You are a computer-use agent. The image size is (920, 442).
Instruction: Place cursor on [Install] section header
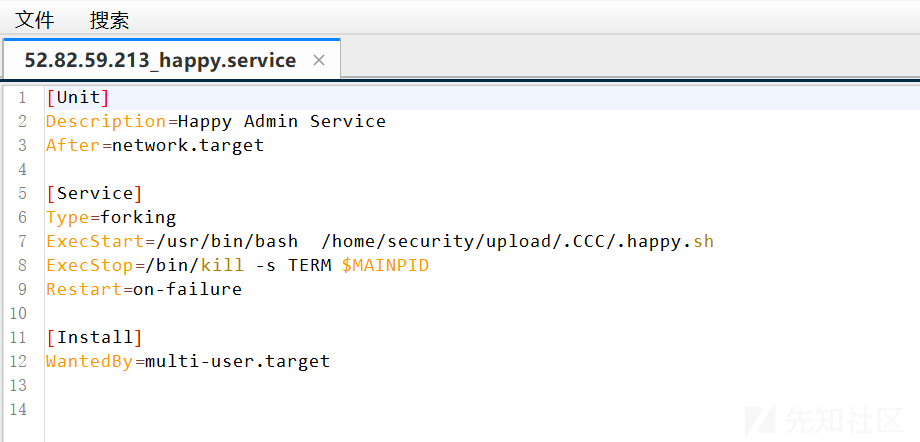click(x=94, y=337)
